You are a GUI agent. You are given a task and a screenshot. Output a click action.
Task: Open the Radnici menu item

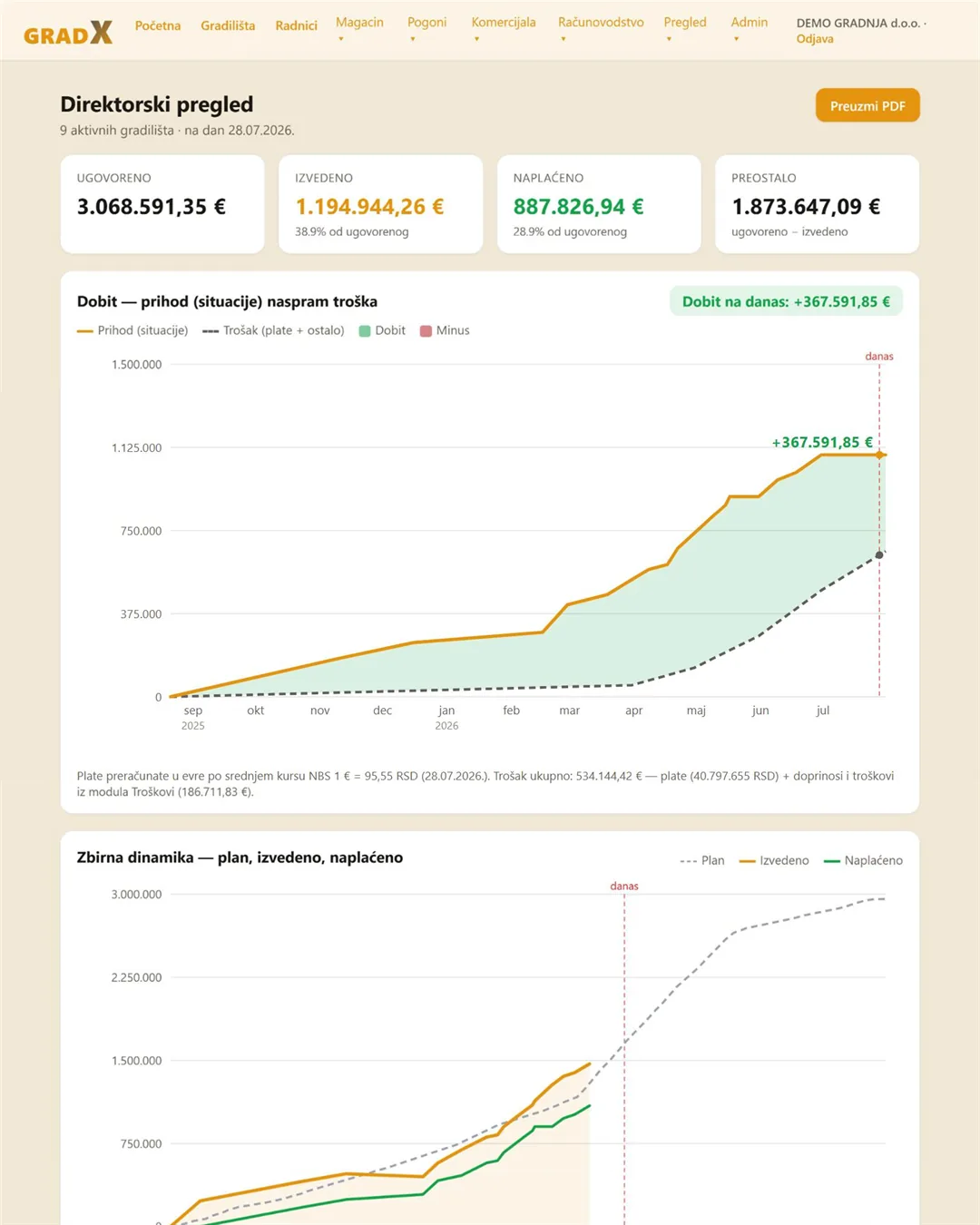[x=297, y=25]
